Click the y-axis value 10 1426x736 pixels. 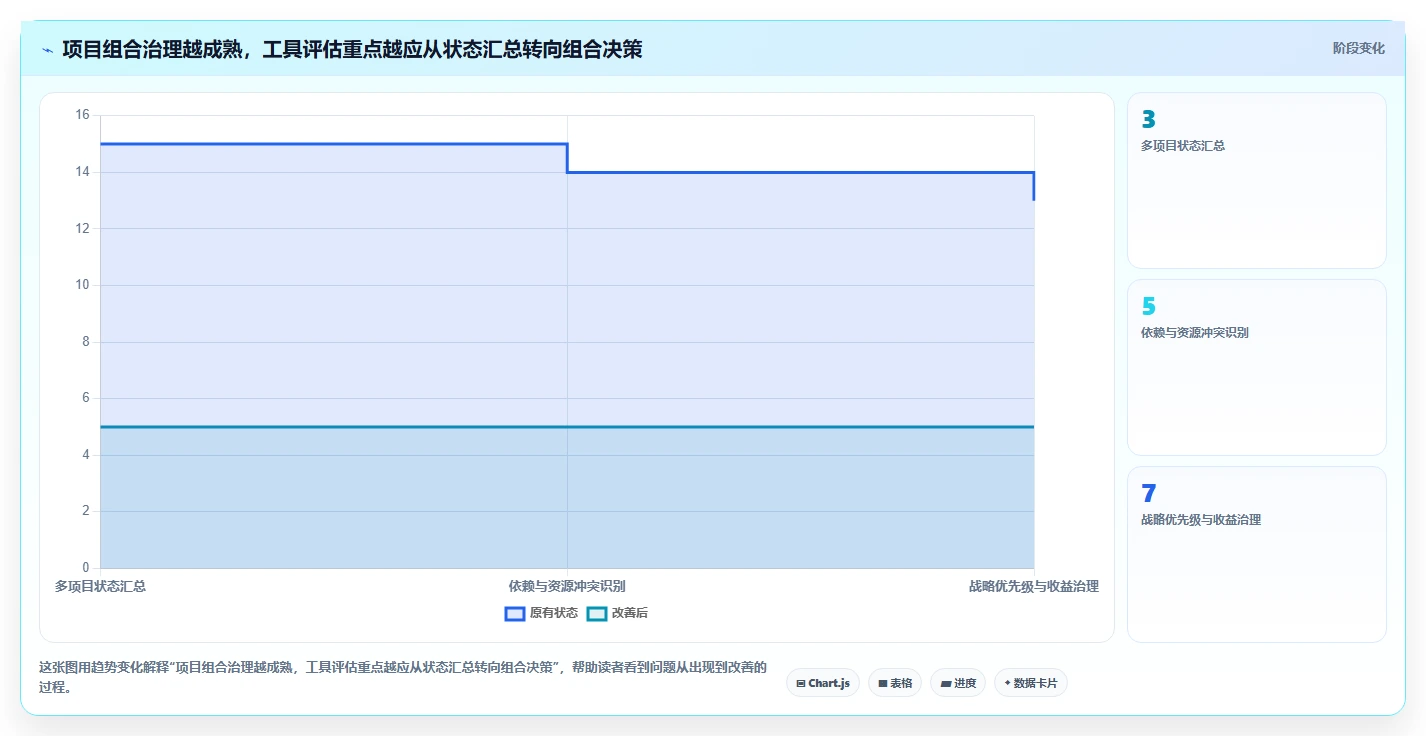point(82,285)
